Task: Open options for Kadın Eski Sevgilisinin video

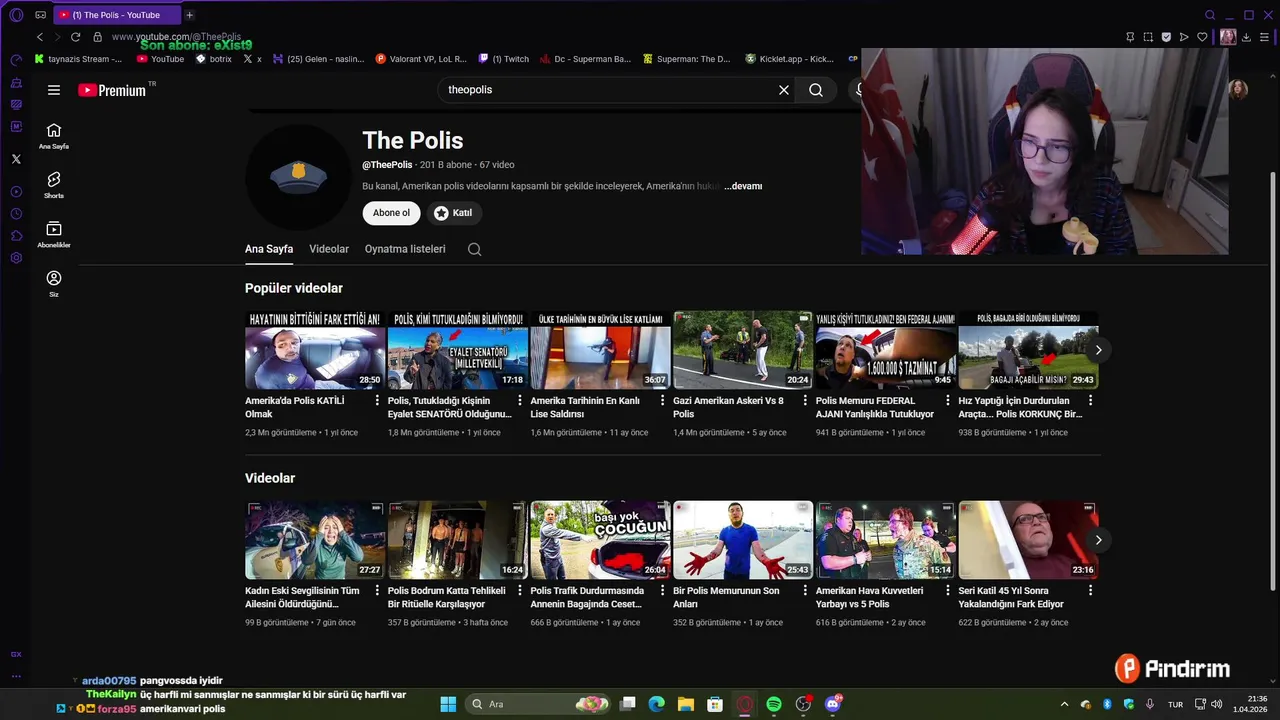Action: pos(377,591)
